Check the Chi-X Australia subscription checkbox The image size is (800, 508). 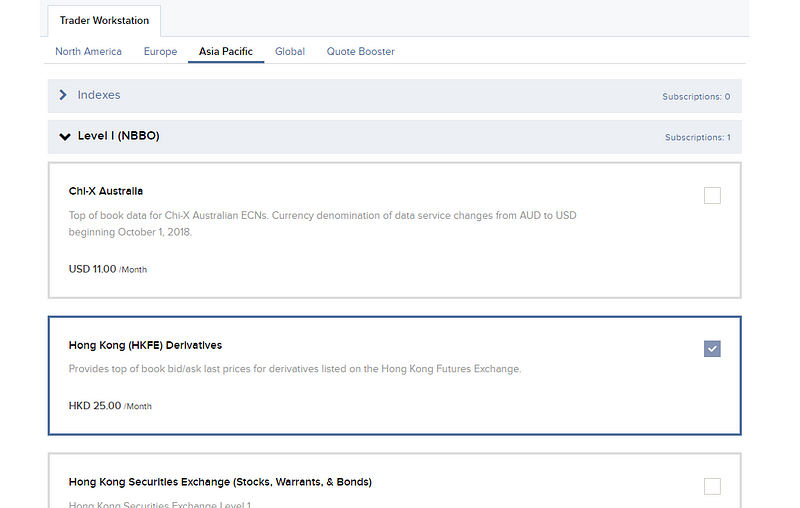712,195
